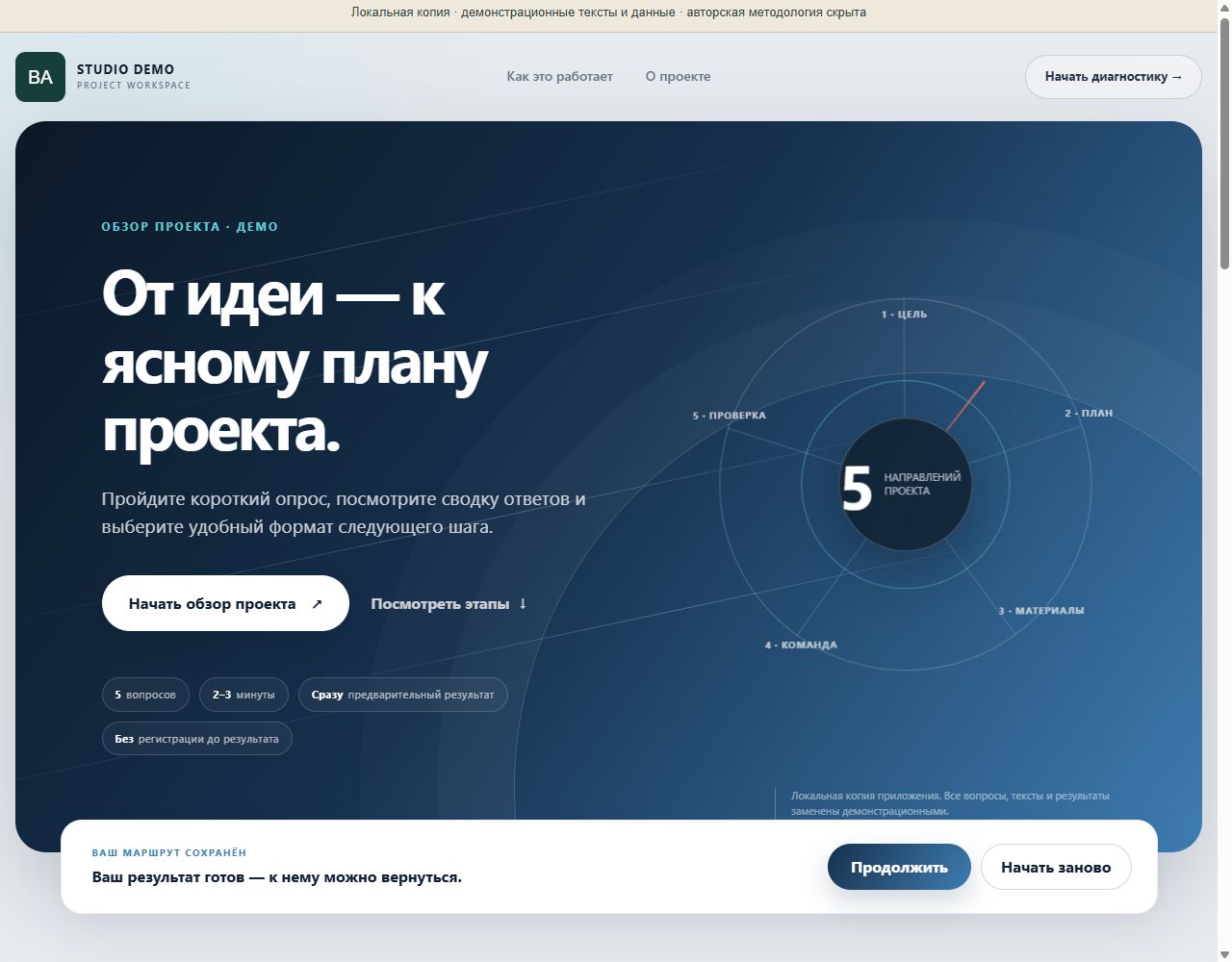Follow 'Посмотреть этапы' link
Viewport: 1232px width, 962px height.
(x=449, y=604)
